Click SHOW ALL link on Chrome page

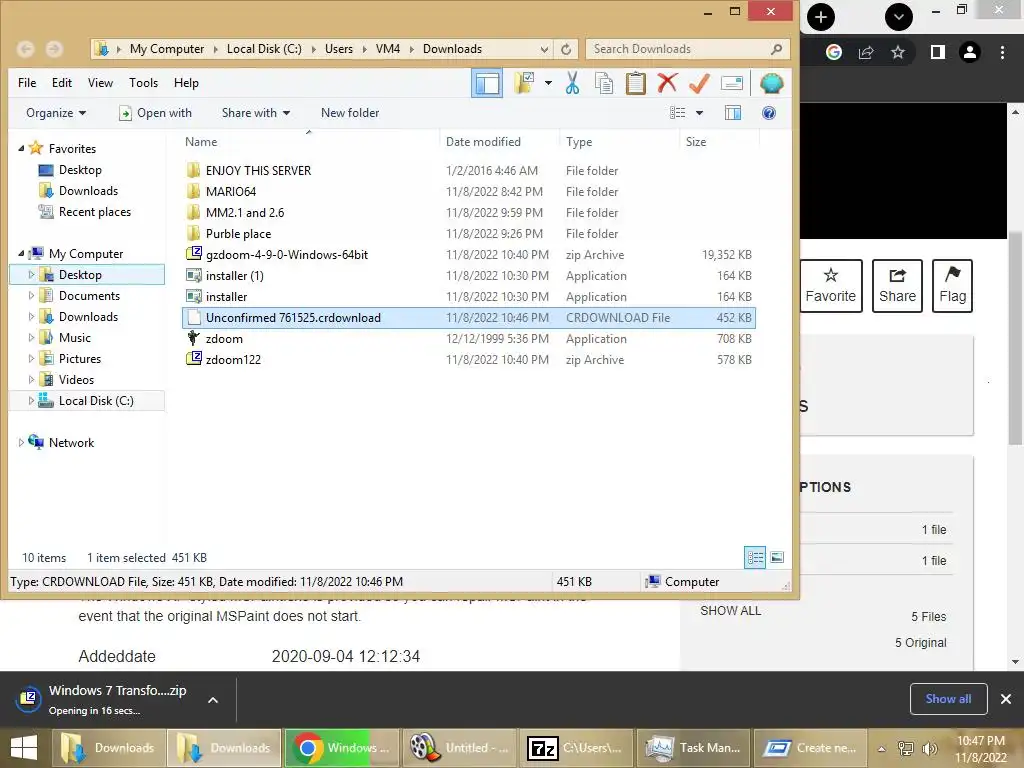click(x=730, y=611)
